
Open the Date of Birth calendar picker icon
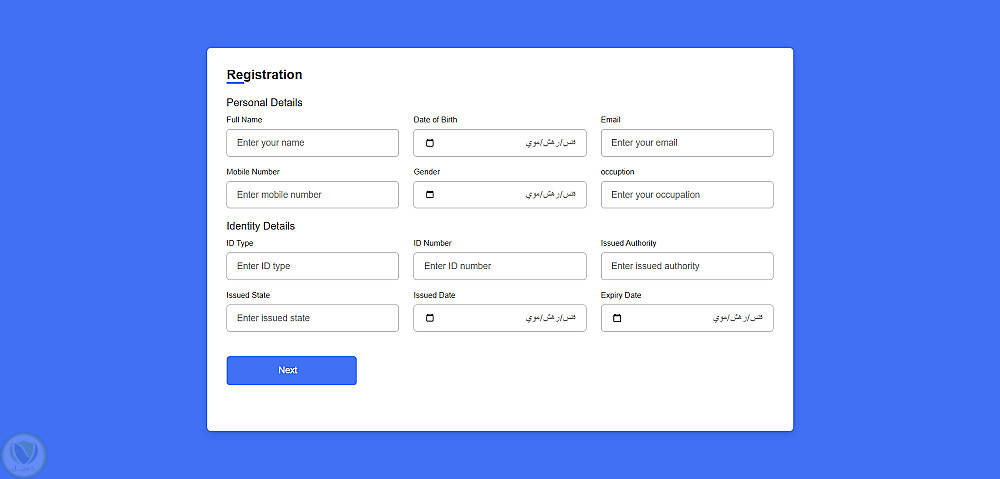(430, 143)
